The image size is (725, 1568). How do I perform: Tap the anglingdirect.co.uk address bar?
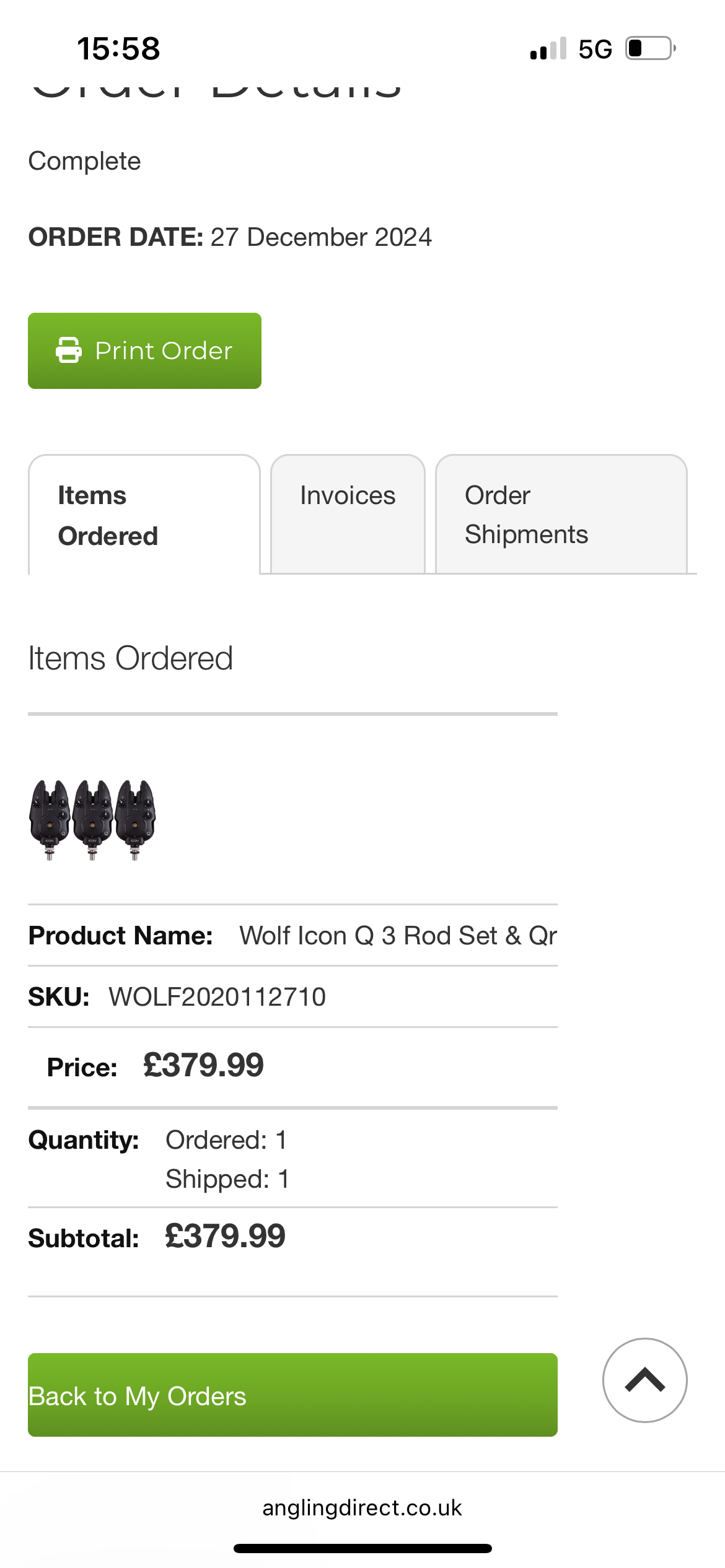click(x=362, y=1508)
